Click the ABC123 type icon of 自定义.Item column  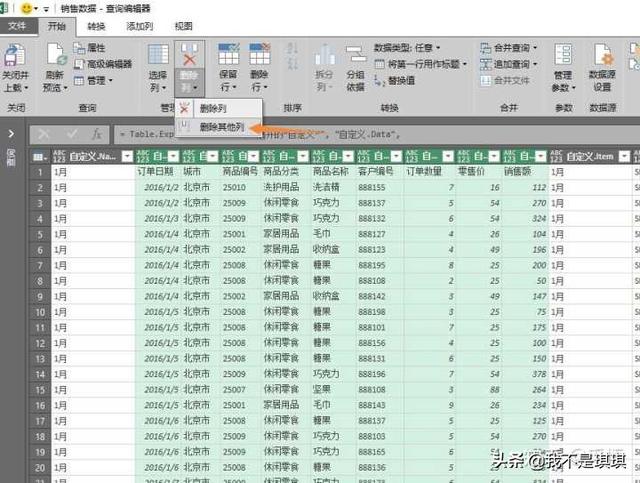pos(557,156)
